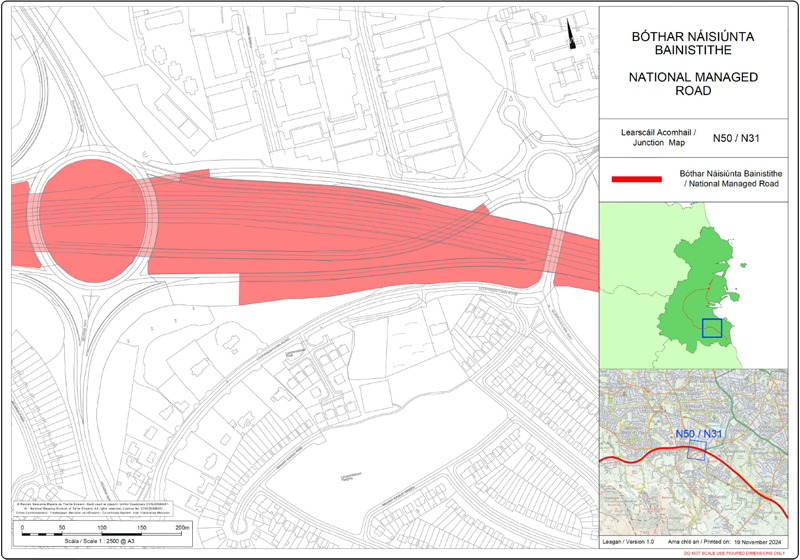Click 'Leagan / Version 1.0' text
This screenshot has width=800, height=560.
[x=628, y=542]
